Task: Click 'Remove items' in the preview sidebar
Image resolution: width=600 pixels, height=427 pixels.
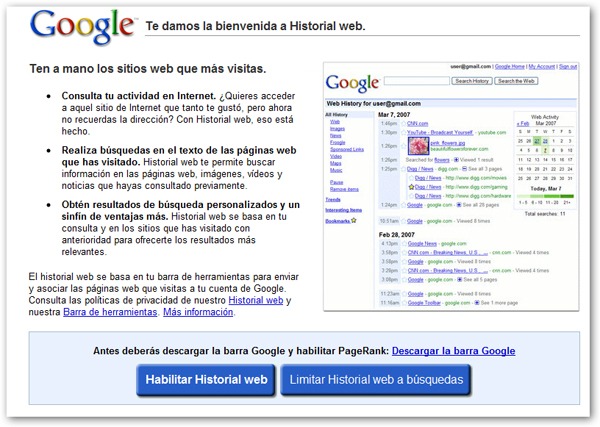Action: [x=344, y=189]
